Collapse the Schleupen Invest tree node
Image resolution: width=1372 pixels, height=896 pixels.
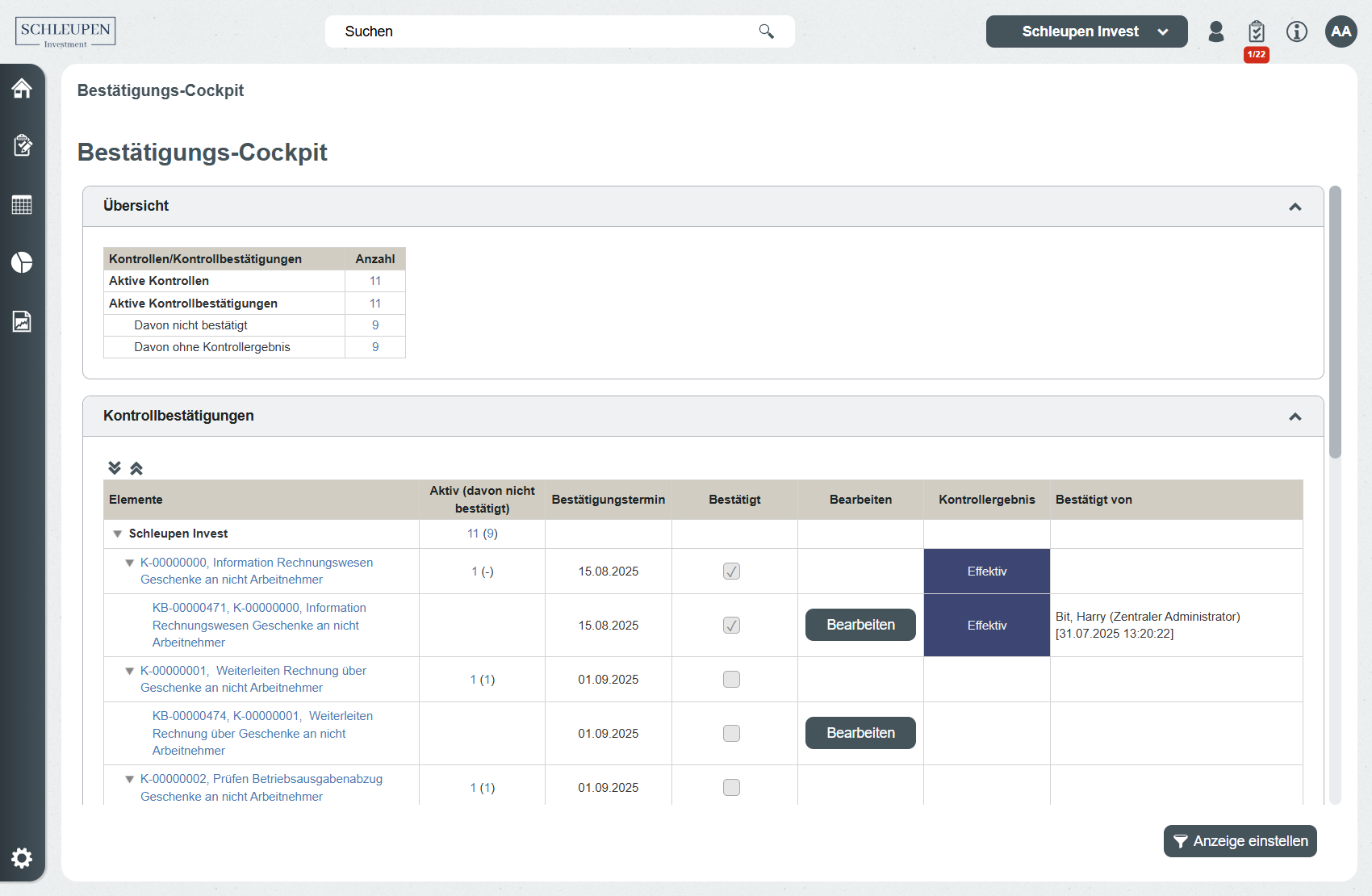pyautogui.click(x=118, y=534)
